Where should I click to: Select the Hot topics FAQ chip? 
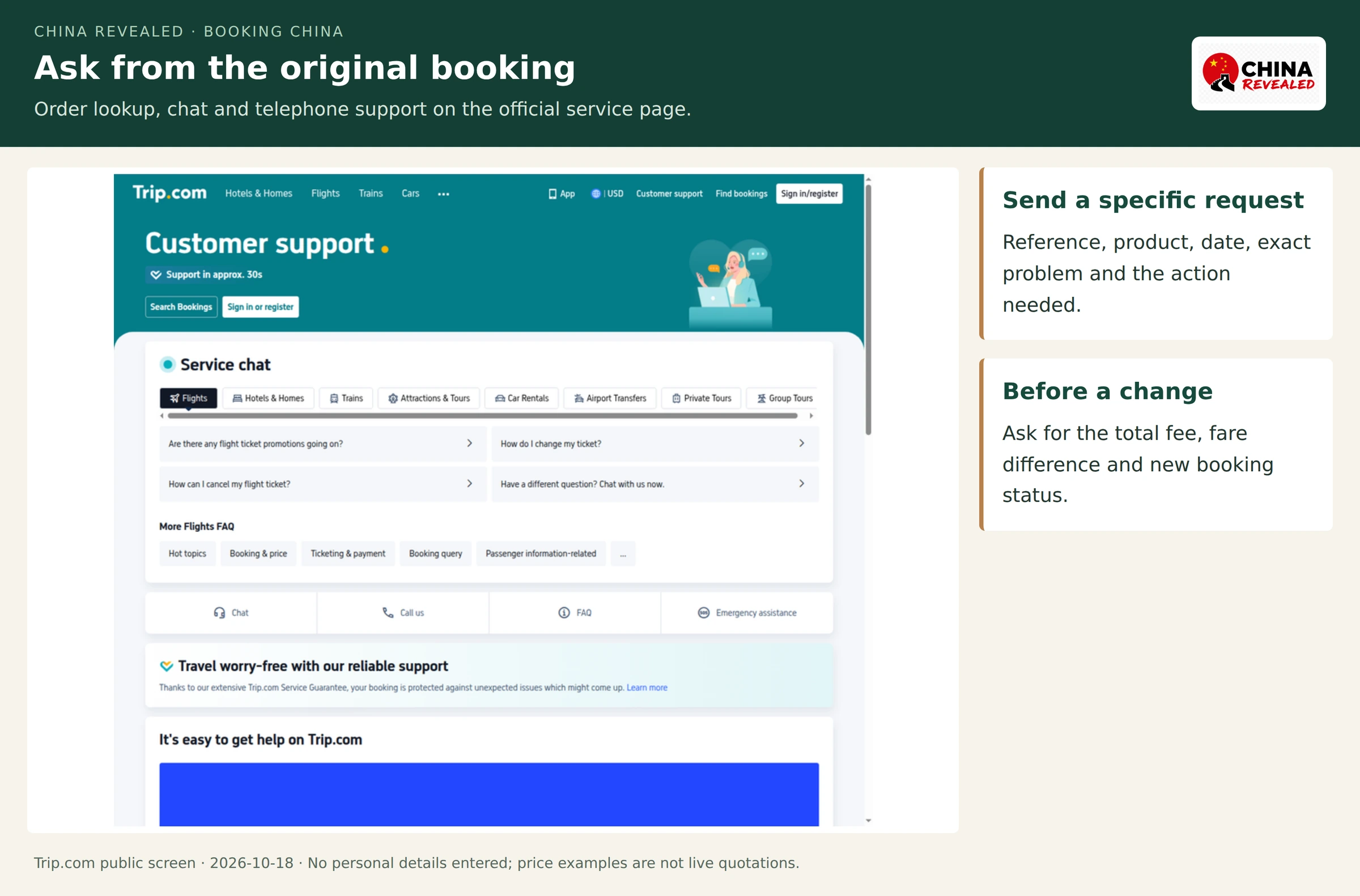click(187, 554)
